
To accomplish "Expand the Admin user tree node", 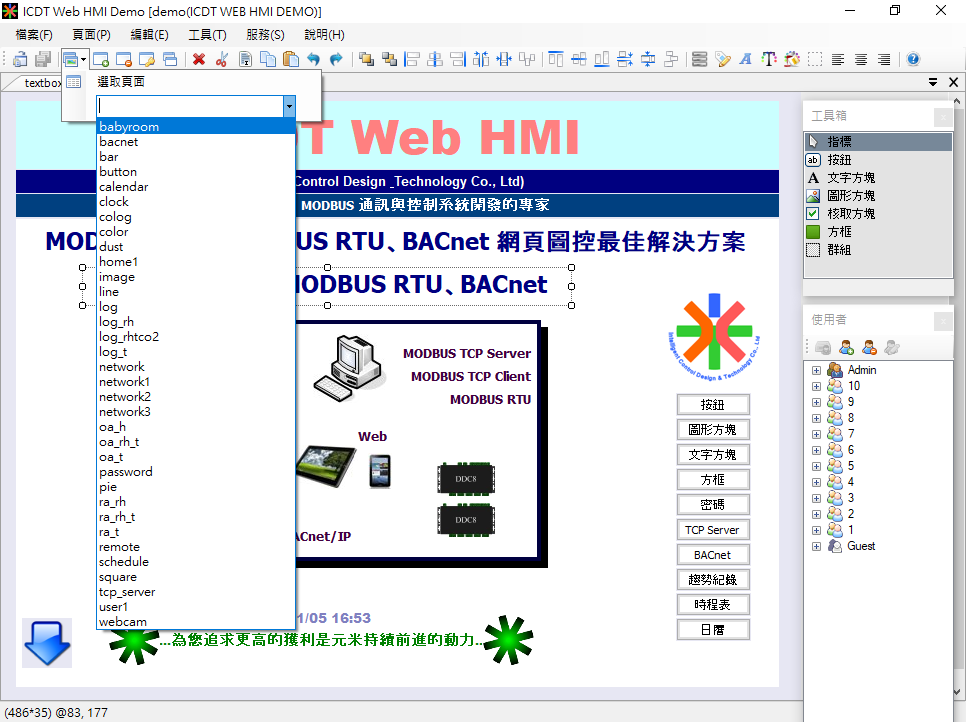I will (x=816, y=370).
